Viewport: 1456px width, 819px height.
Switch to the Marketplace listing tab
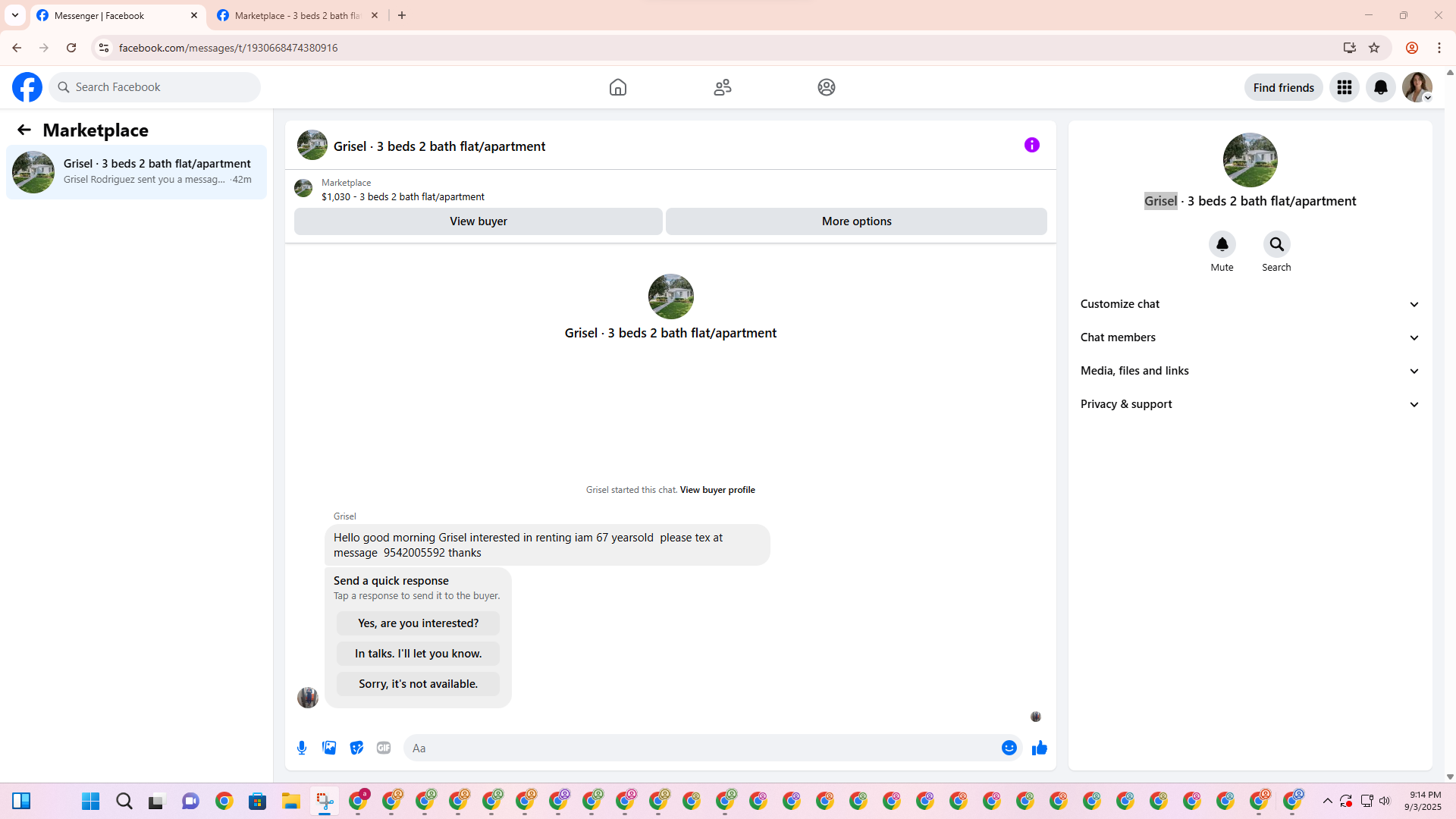click(x=297, y=15)
